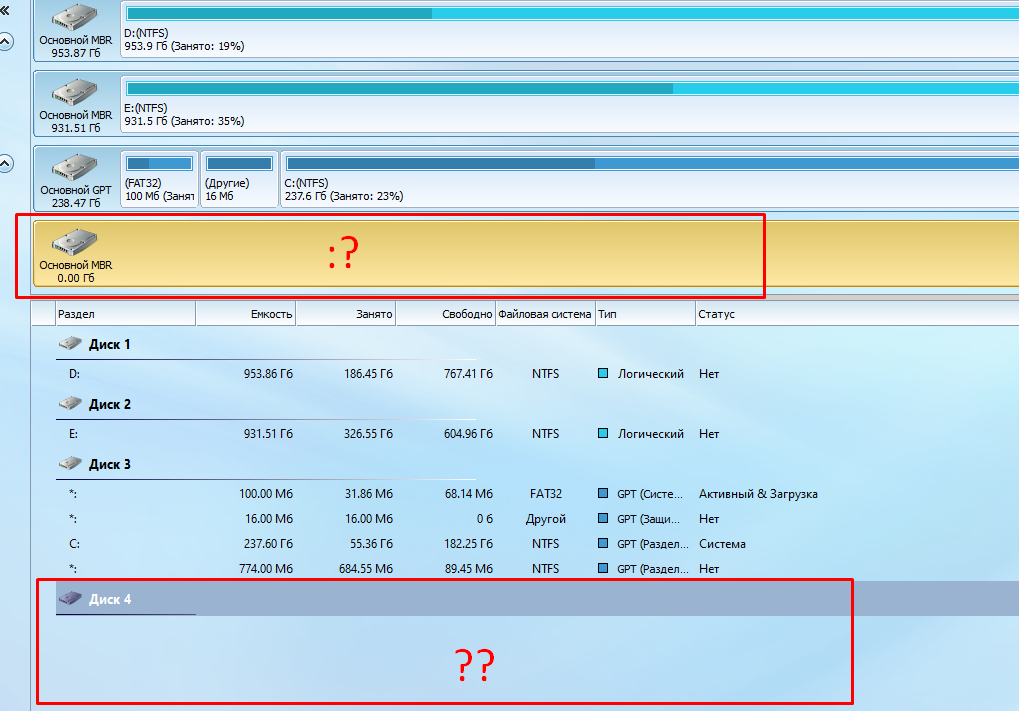Viewport: 1019px width, 711px height.
Task: Select the (Другие) 16 Мб partition block
Action: [x=240, y=179]
